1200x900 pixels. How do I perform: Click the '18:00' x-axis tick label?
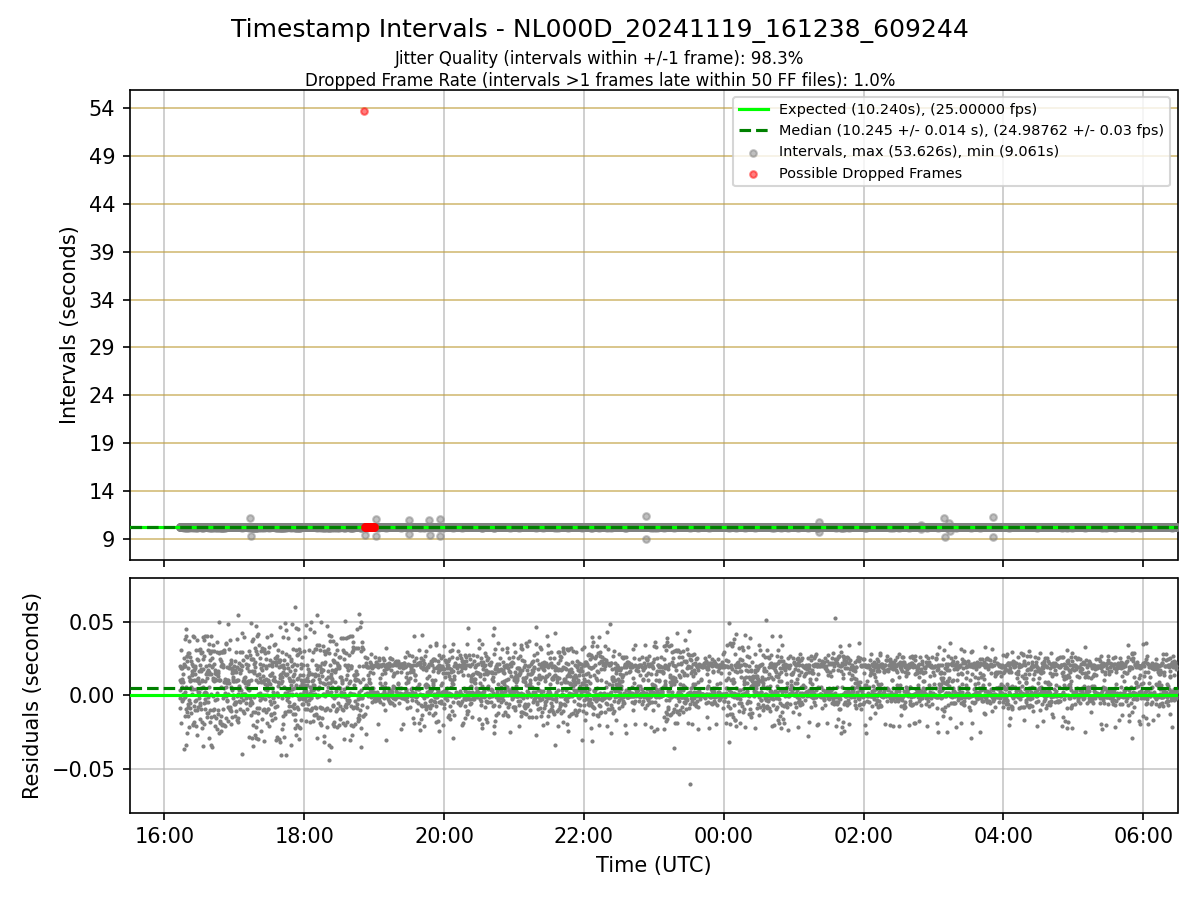[304, 834]
